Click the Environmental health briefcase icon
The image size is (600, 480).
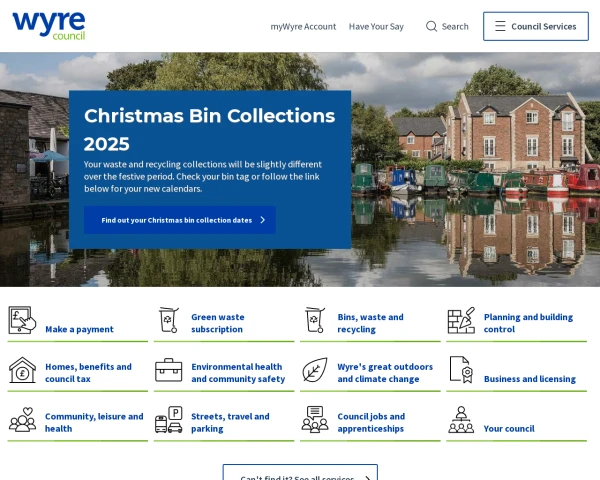coord(169,370)
